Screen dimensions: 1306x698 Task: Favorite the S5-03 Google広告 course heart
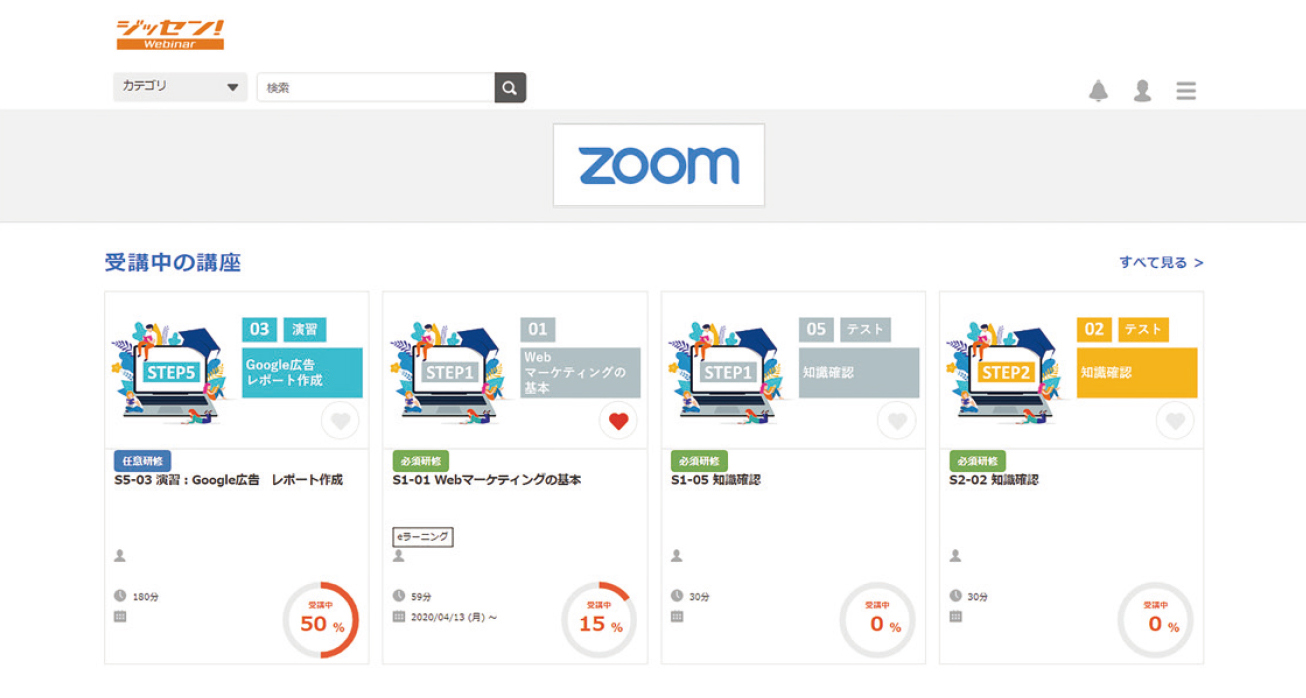coord(340,421)
